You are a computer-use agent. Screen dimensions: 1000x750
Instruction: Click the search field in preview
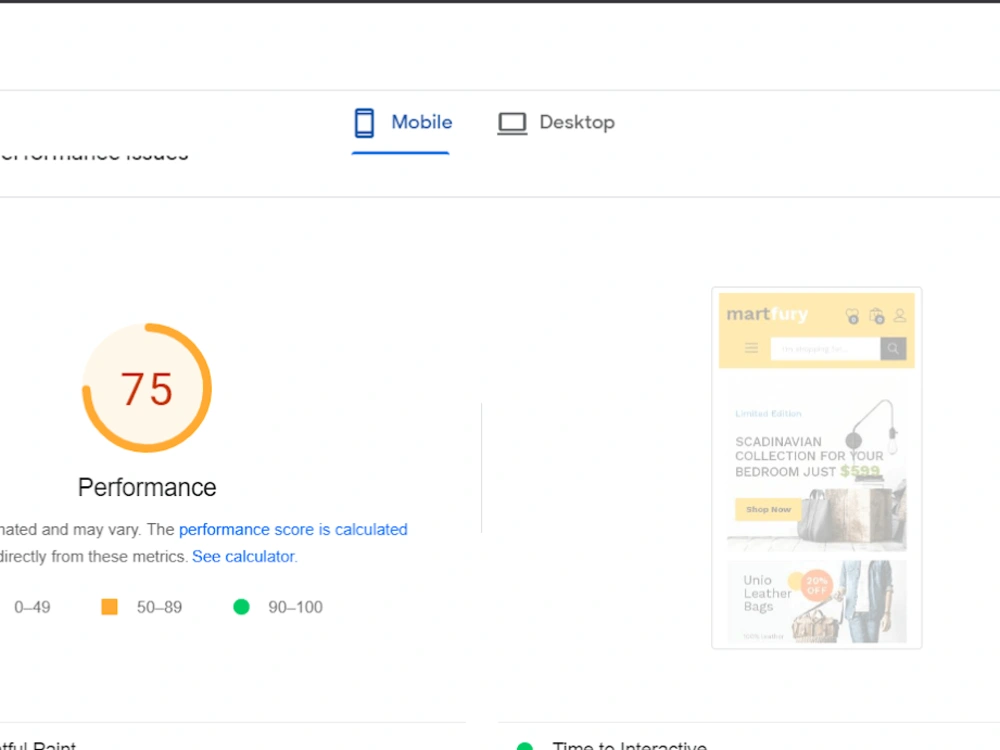pyautogui.click(x=825, y=349)
